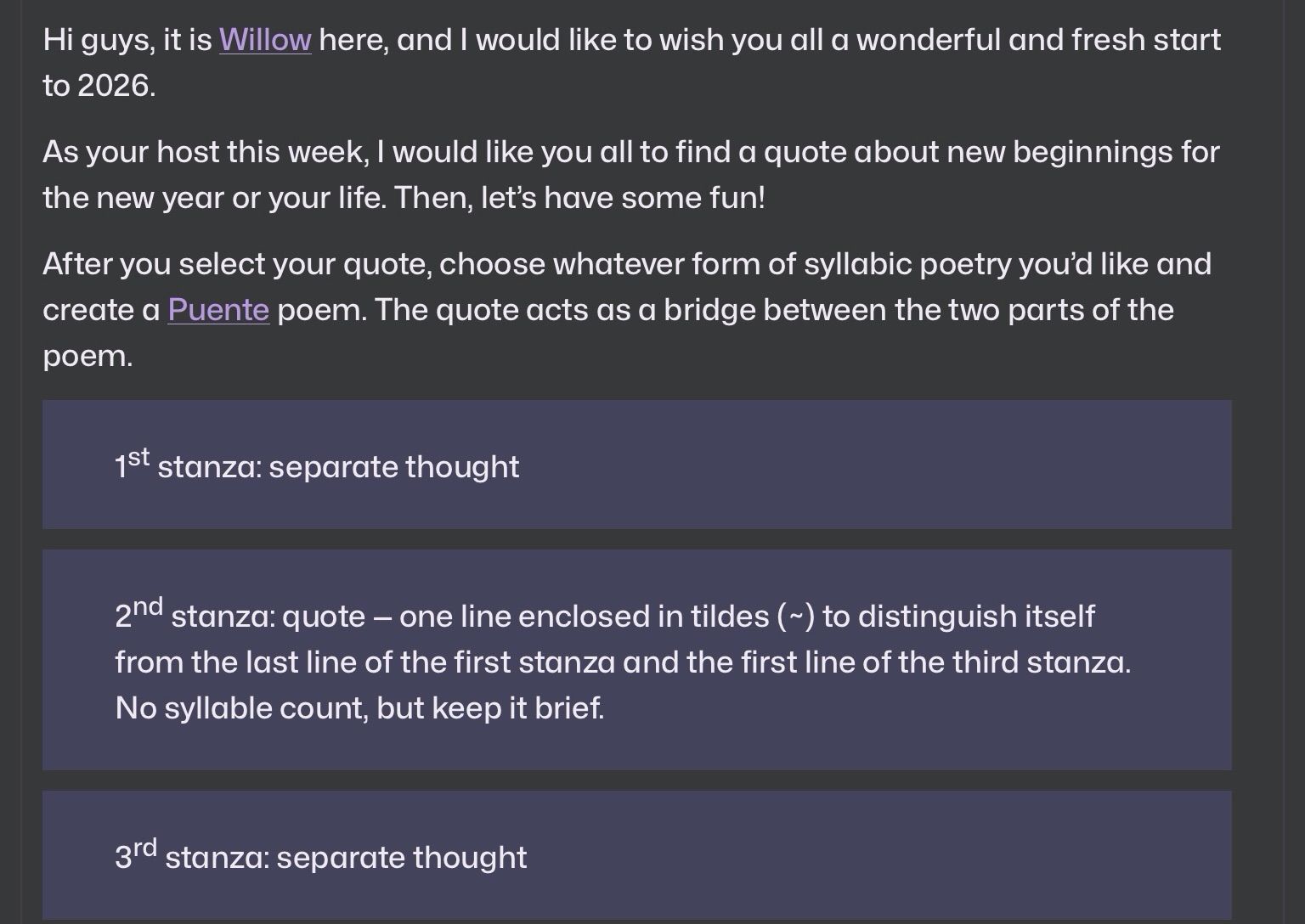Click the sentence "No syllable count, but keep it brief."
The image size is (1305, 924).
click(359, 708)
